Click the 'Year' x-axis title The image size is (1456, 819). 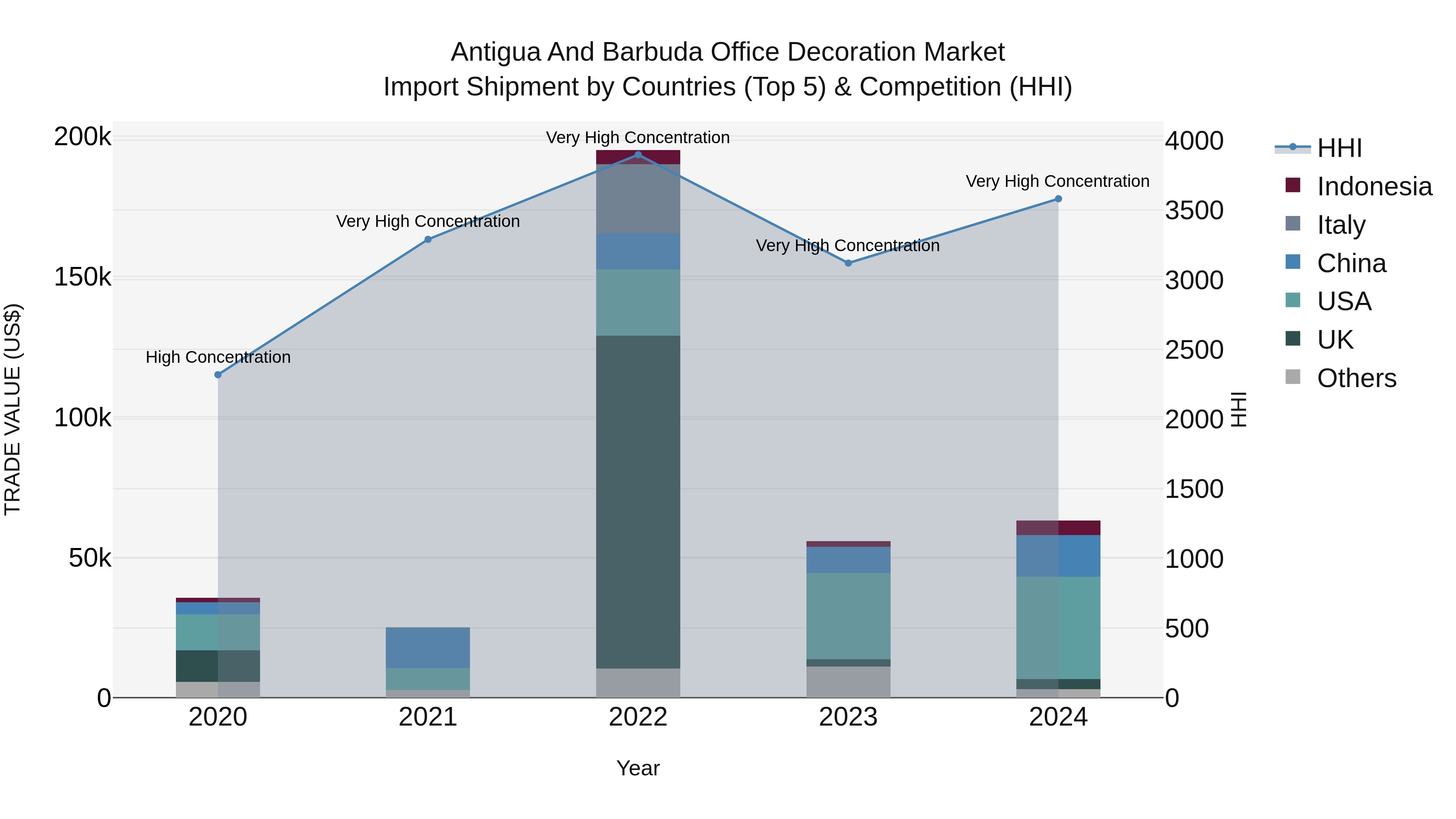[x=638, y=768]
